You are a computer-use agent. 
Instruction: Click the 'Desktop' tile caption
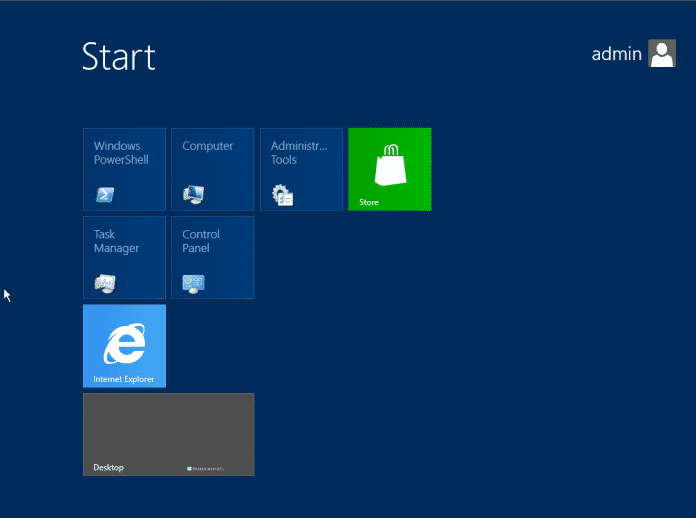coord(108,467)
